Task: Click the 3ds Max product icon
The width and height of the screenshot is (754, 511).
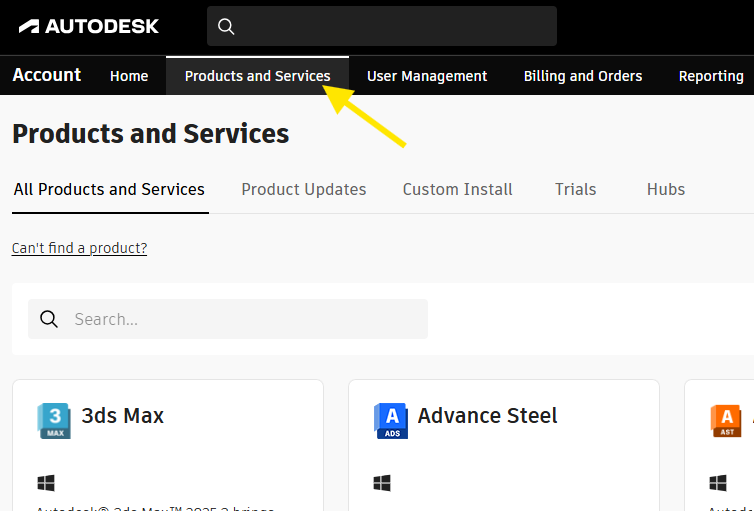Action: click(54, 420)
